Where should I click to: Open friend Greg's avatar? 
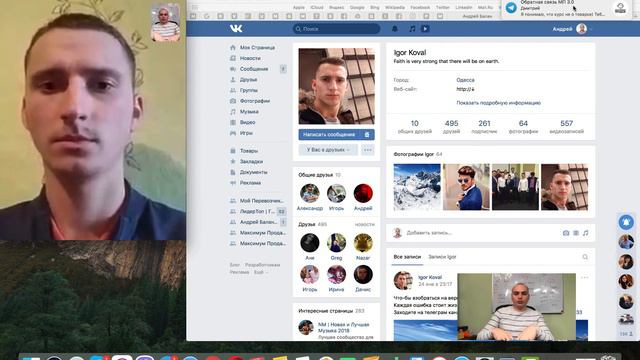pos(336,243)
